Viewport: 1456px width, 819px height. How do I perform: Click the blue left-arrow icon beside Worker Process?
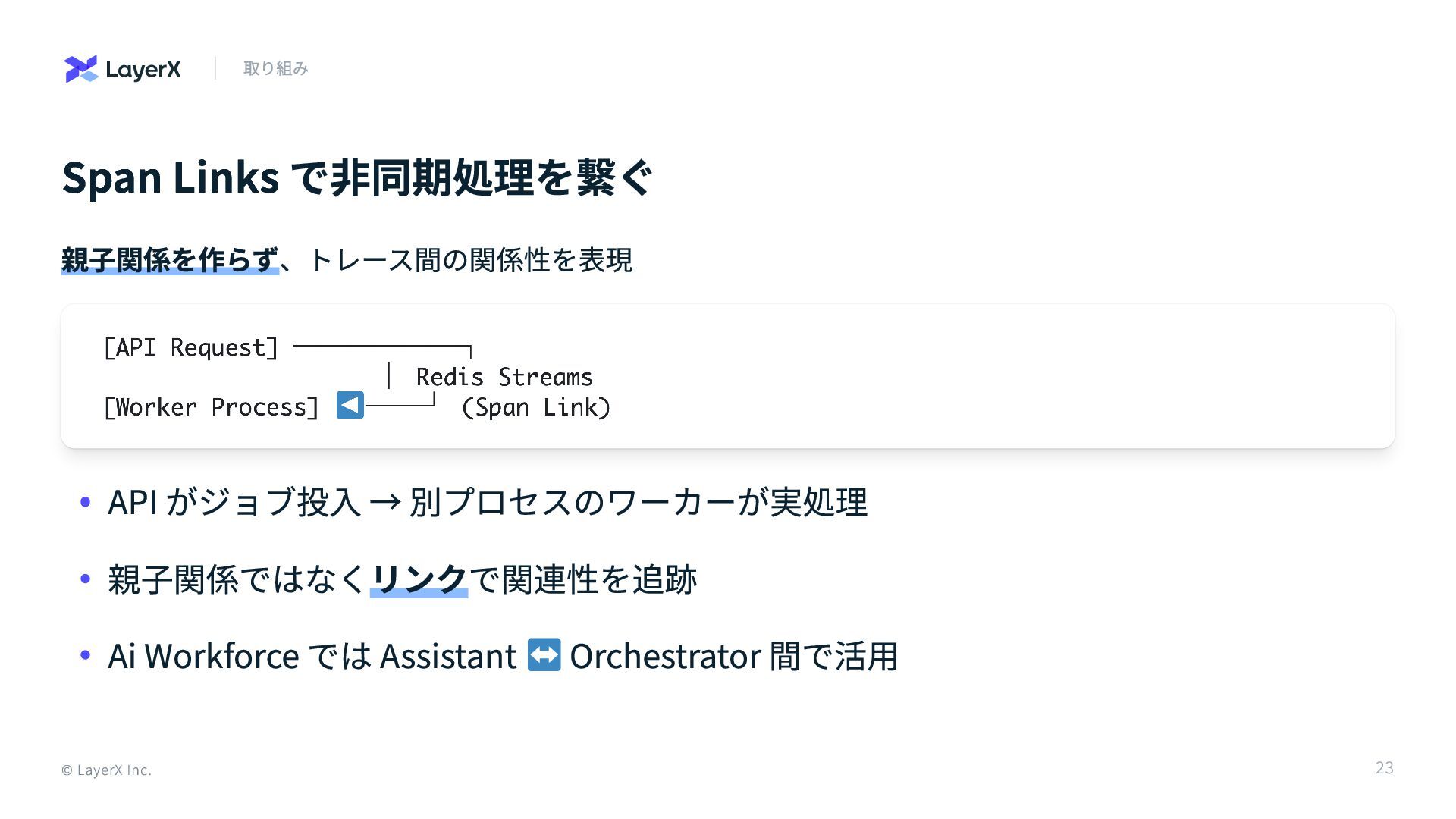pos(350,406)
